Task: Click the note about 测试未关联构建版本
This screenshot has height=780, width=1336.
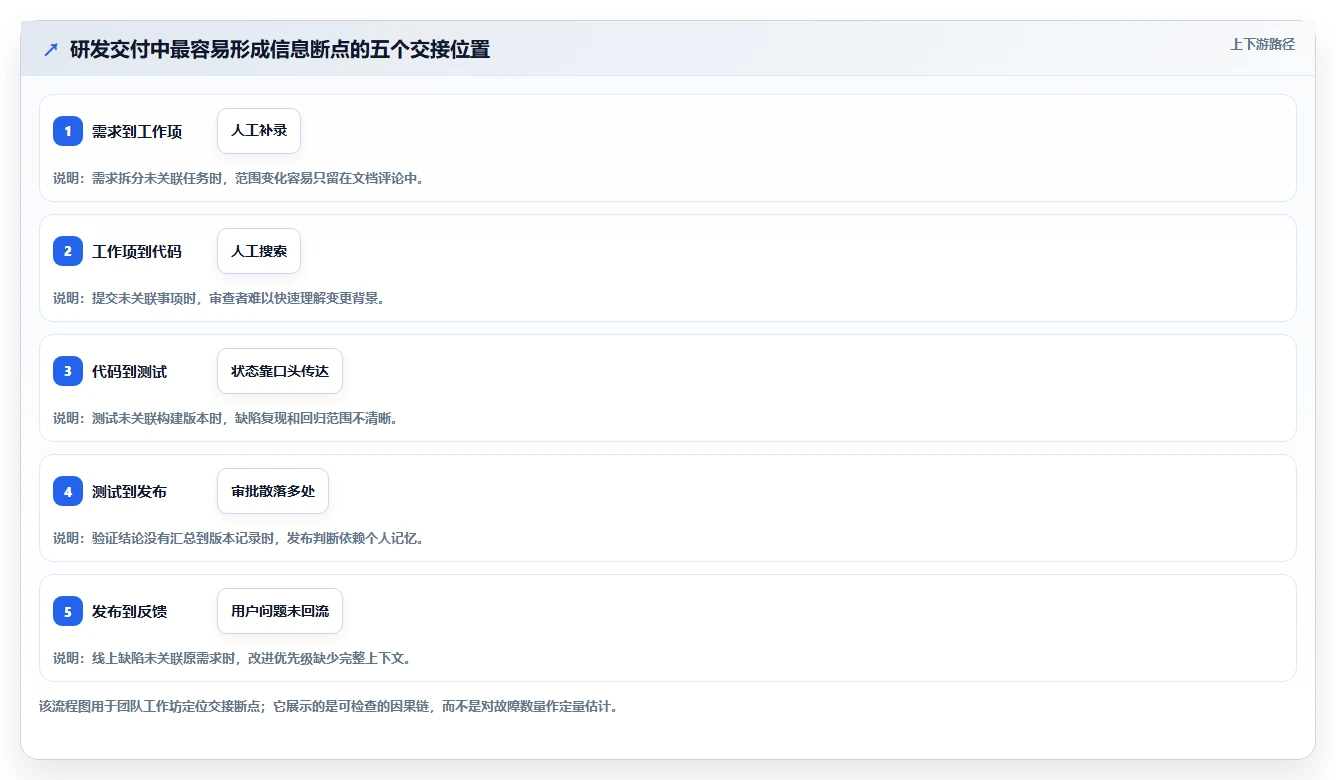Action: point(226,418)
